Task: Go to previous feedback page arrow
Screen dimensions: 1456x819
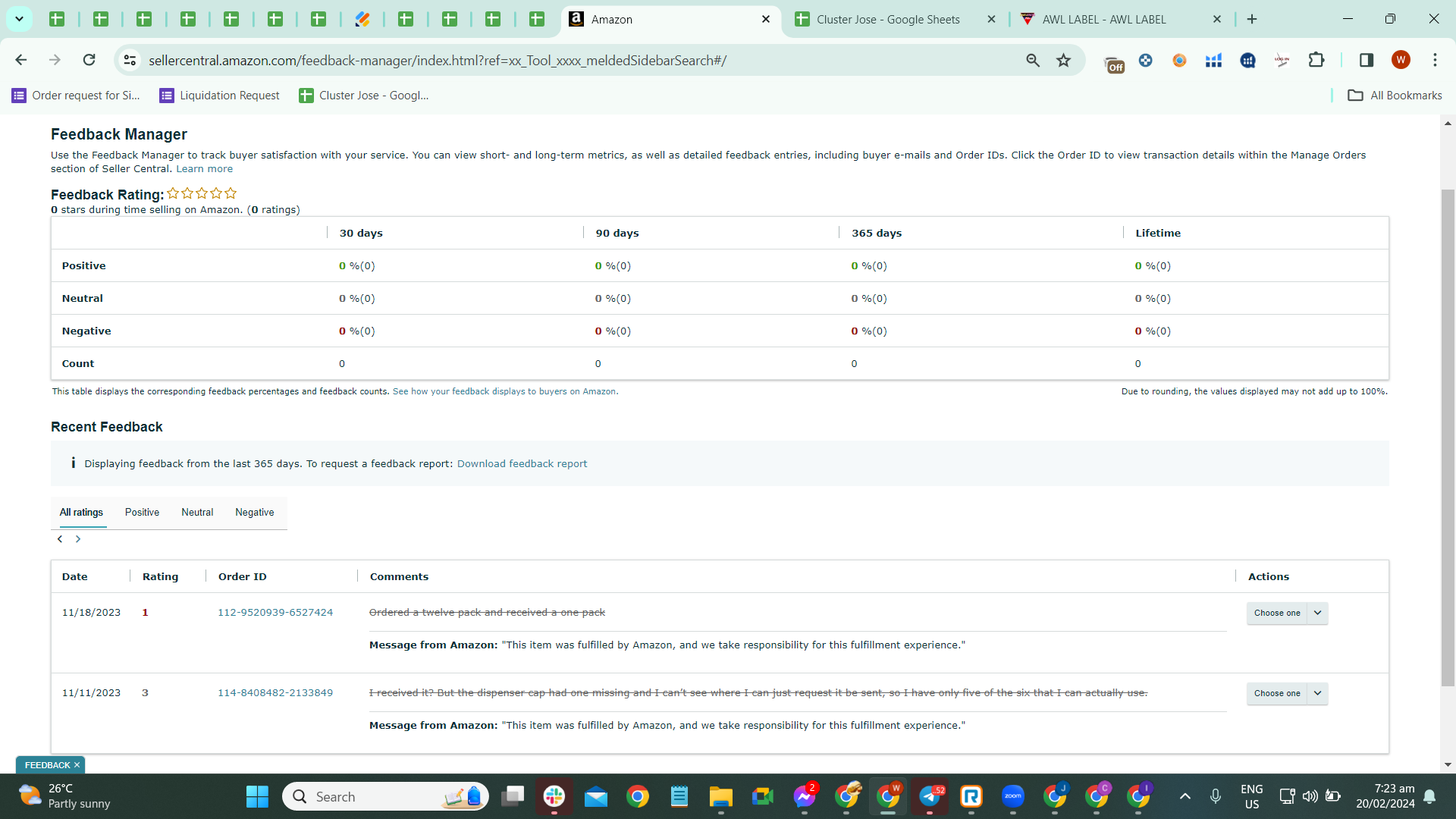Action: [x=60, y=539]
